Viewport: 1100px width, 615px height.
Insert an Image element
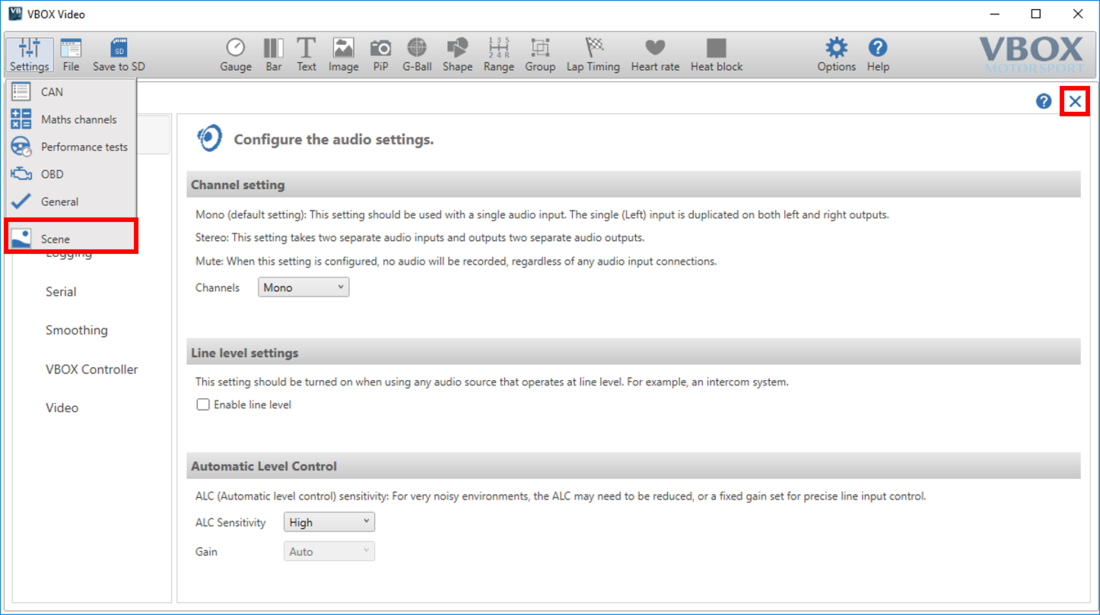pos(343,55)
